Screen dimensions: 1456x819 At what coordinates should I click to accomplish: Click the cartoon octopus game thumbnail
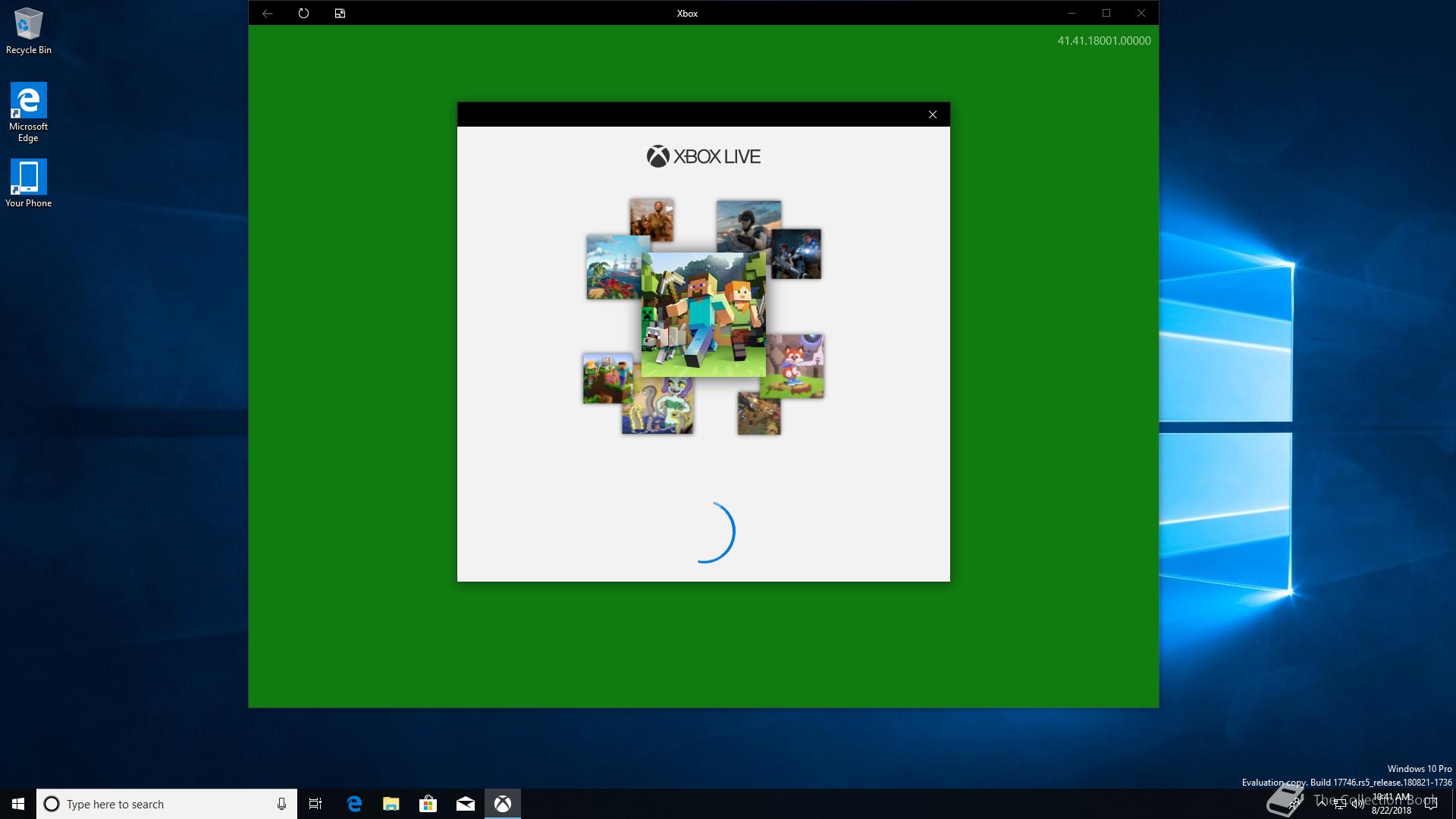(657, 406)
